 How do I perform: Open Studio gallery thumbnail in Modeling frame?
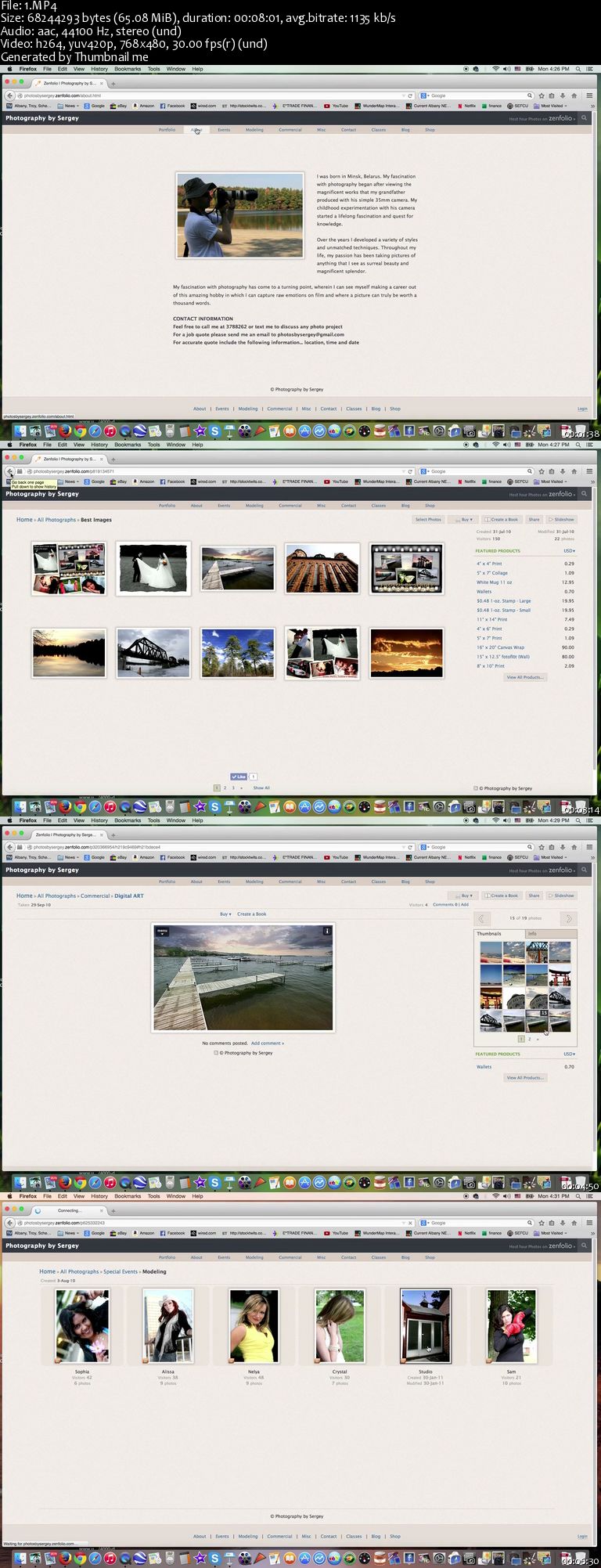(426, 1326)
